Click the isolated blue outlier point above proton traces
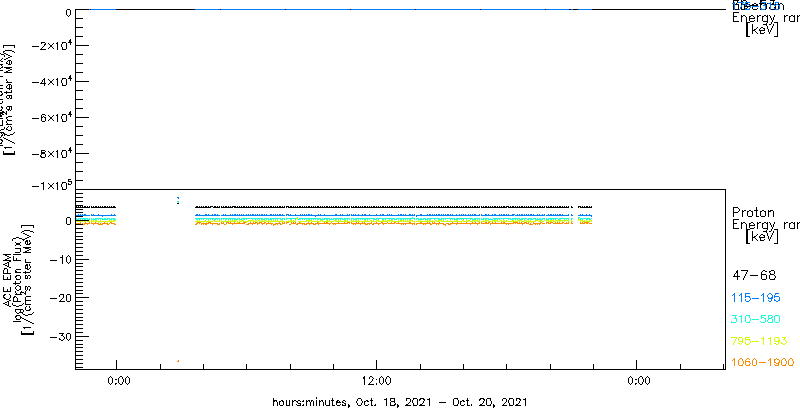This screenshot has height=410, width=800. [178, 198]
